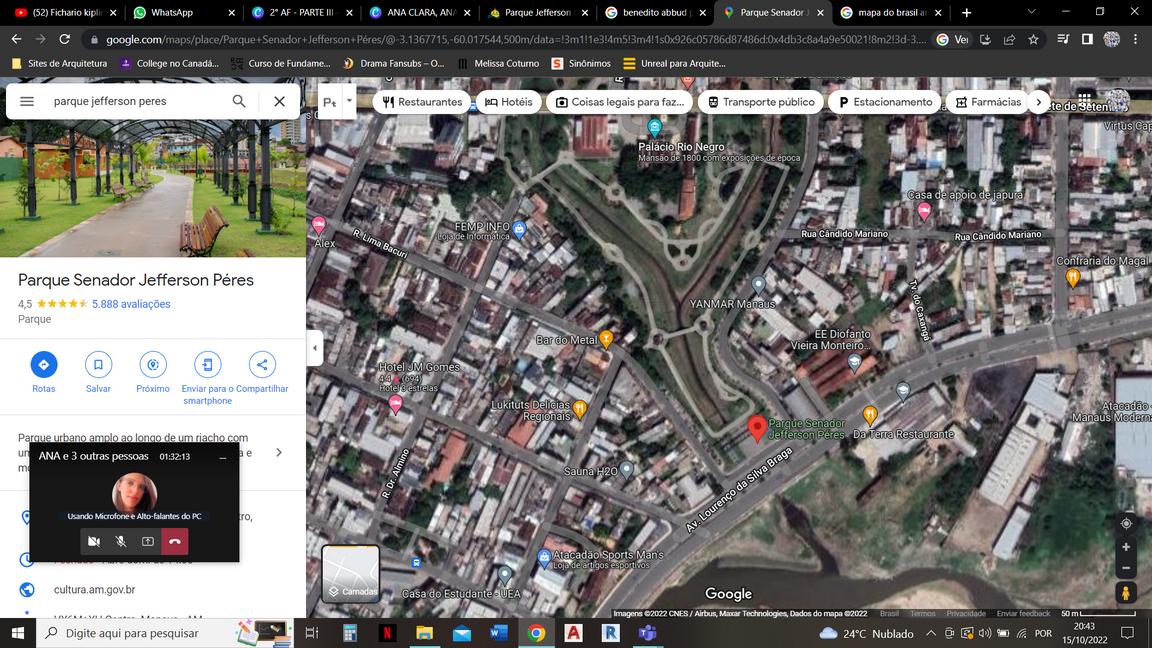The height and width of the screenshot is (648, 1152).
Task: Share screen in the call window
Action: (x=148, y=541)
